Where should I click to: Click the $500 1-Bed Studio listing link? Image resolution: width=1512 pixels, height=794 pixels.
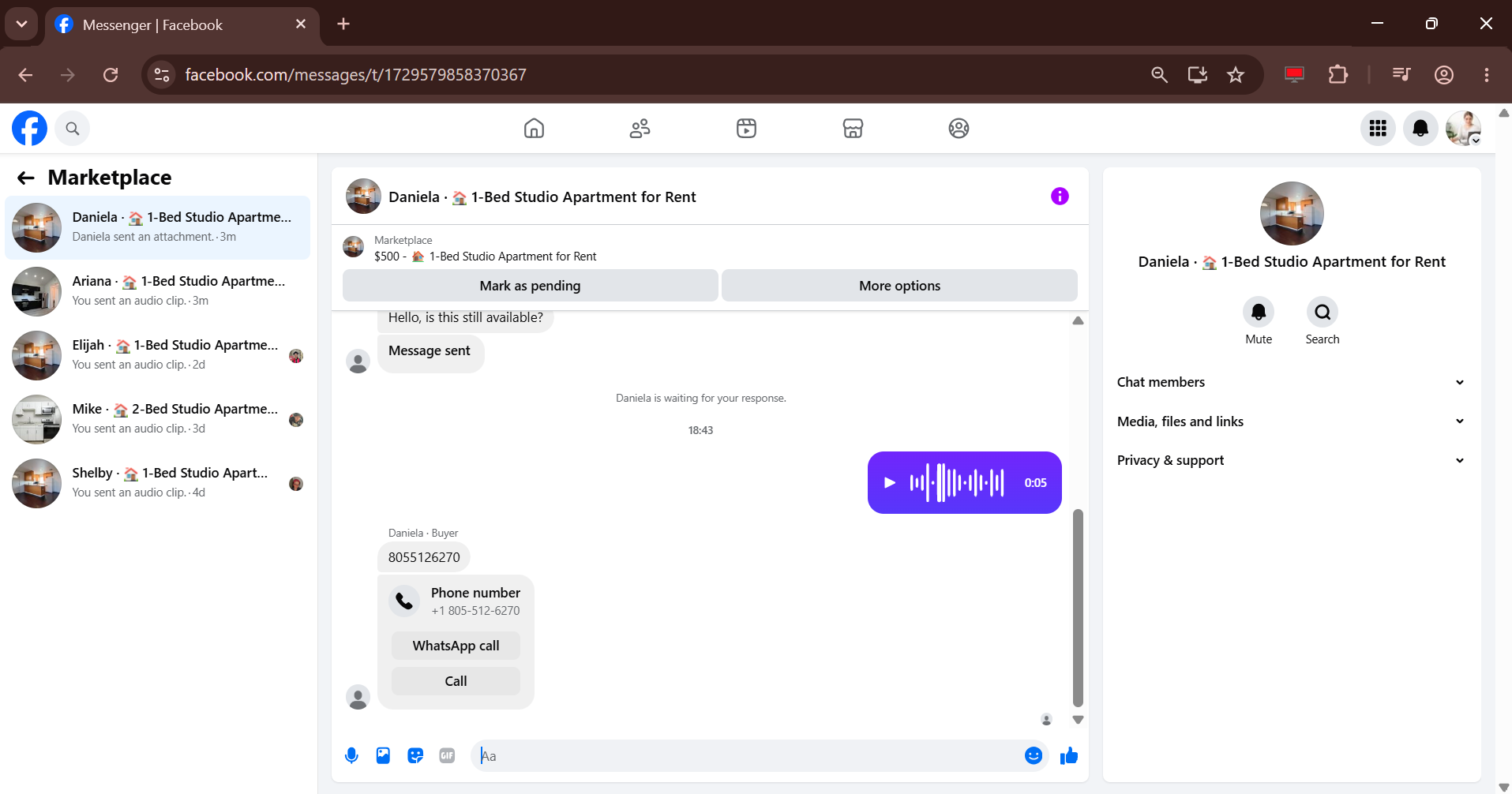pyautogui.click(x=485, y=257)
